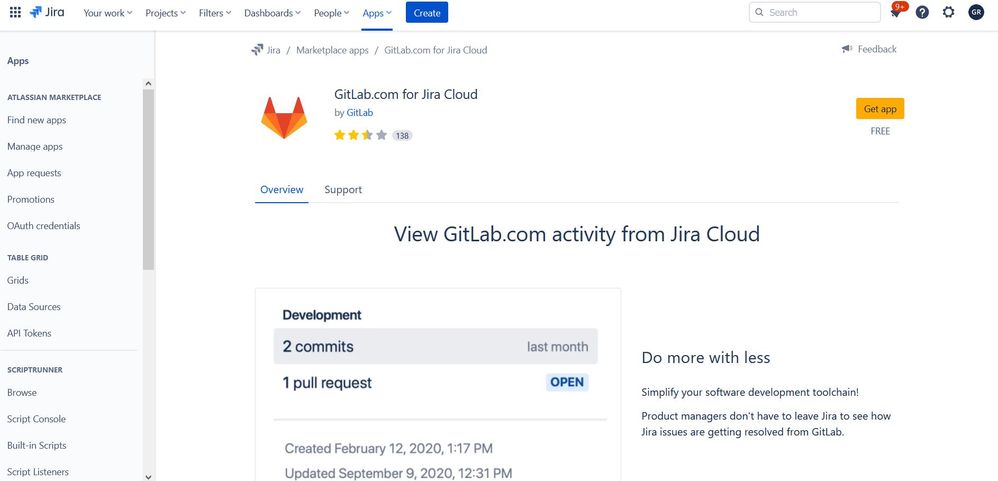Click the 138 reviews count badge
998x481 pixels.
tap(402, 136)
